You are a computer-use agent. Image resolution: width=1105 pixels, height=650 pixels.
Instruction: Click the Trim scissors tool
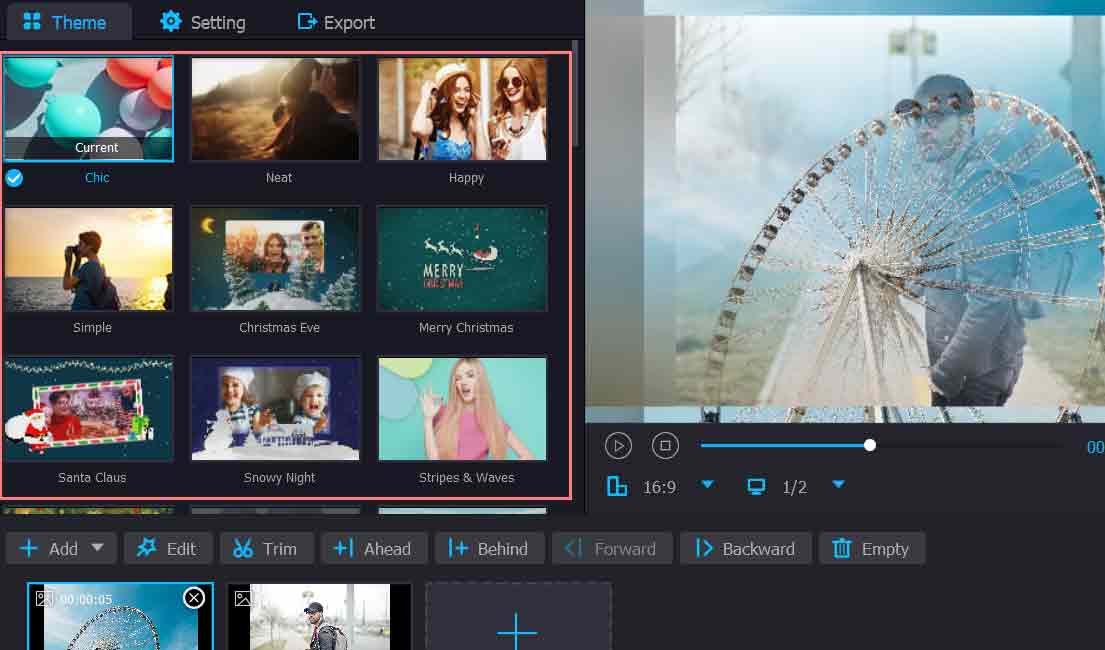265,548
